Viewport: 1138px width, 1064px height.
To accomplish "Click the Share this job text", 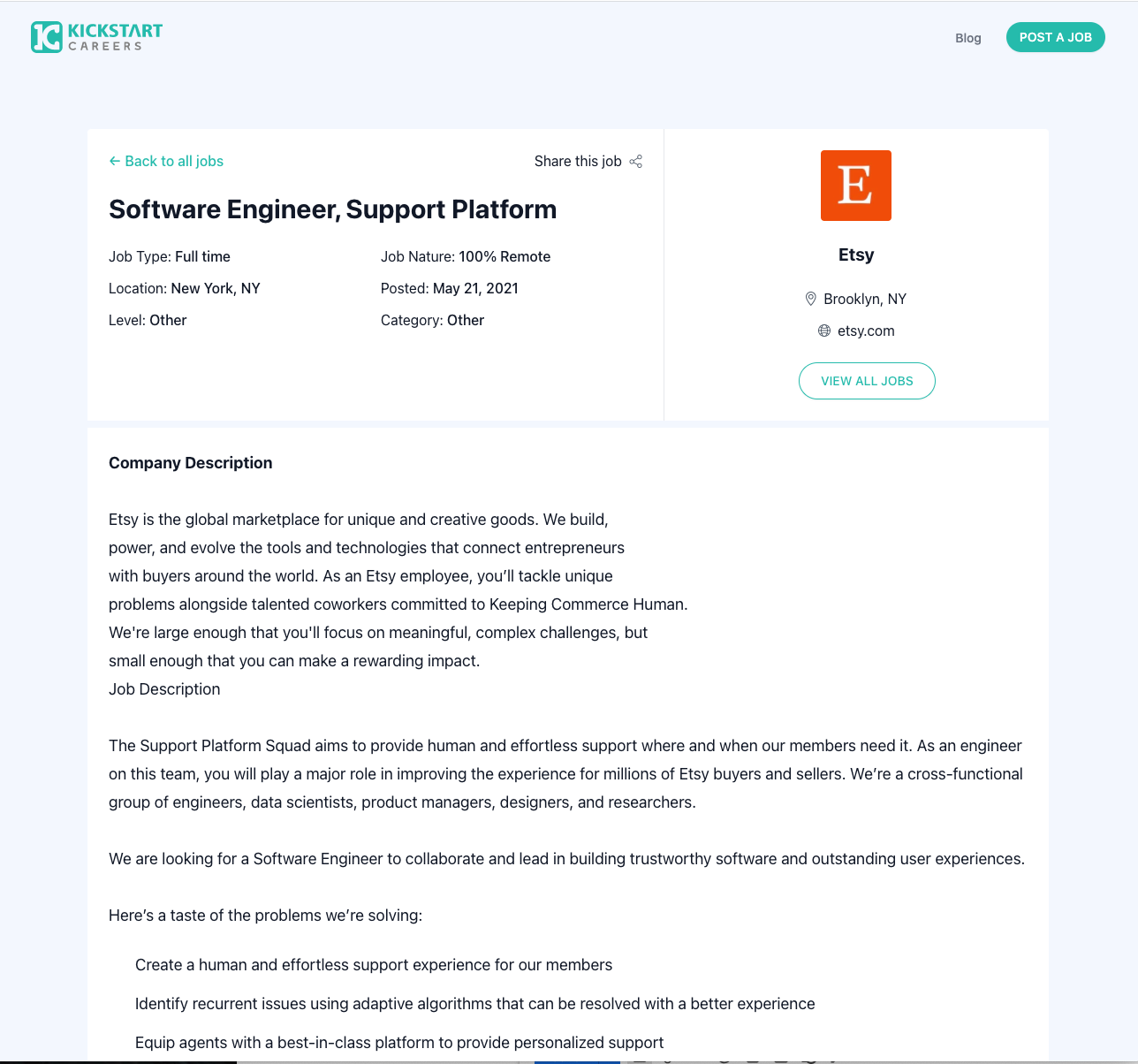I will point(578,161).
